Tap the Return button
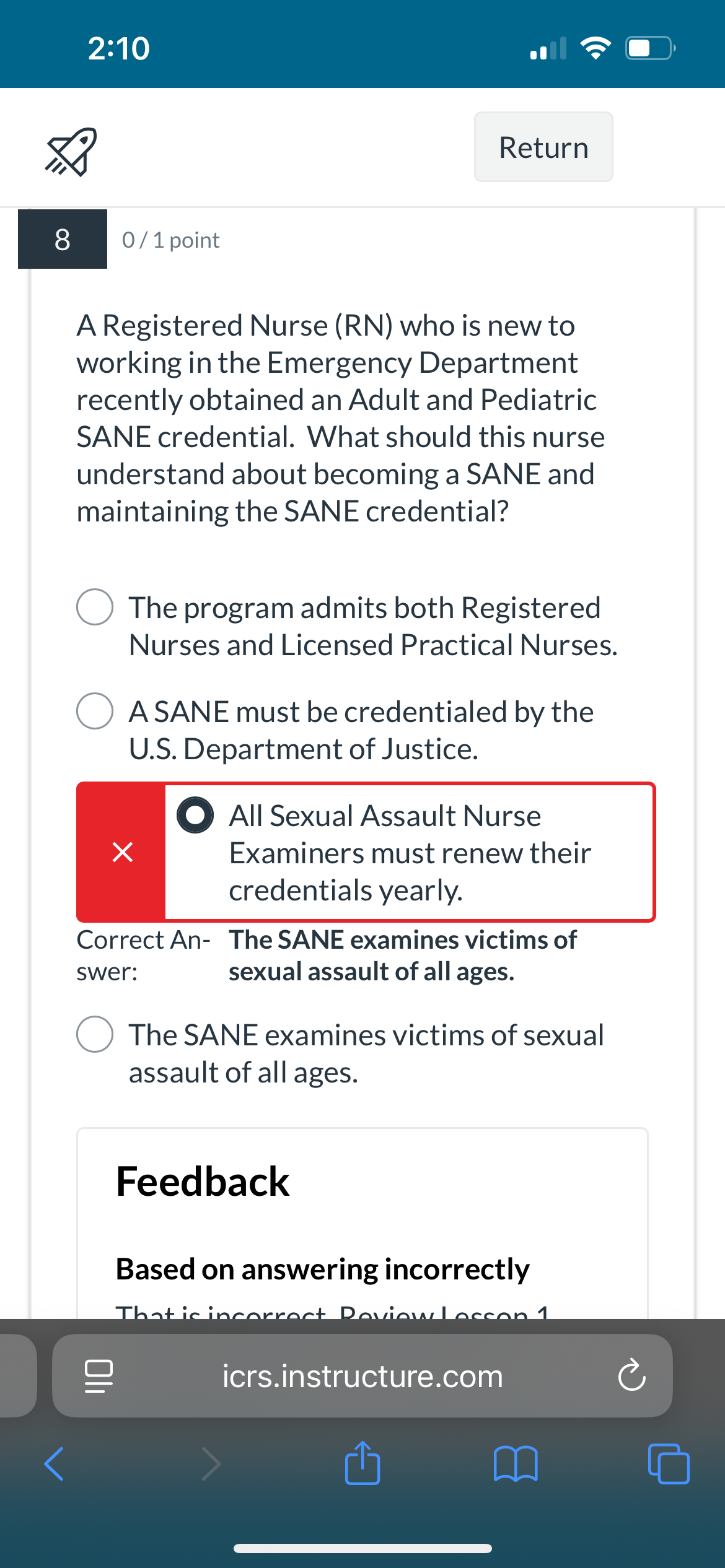The width and height of the screenshot is (725, 1568). pos(543,147)
